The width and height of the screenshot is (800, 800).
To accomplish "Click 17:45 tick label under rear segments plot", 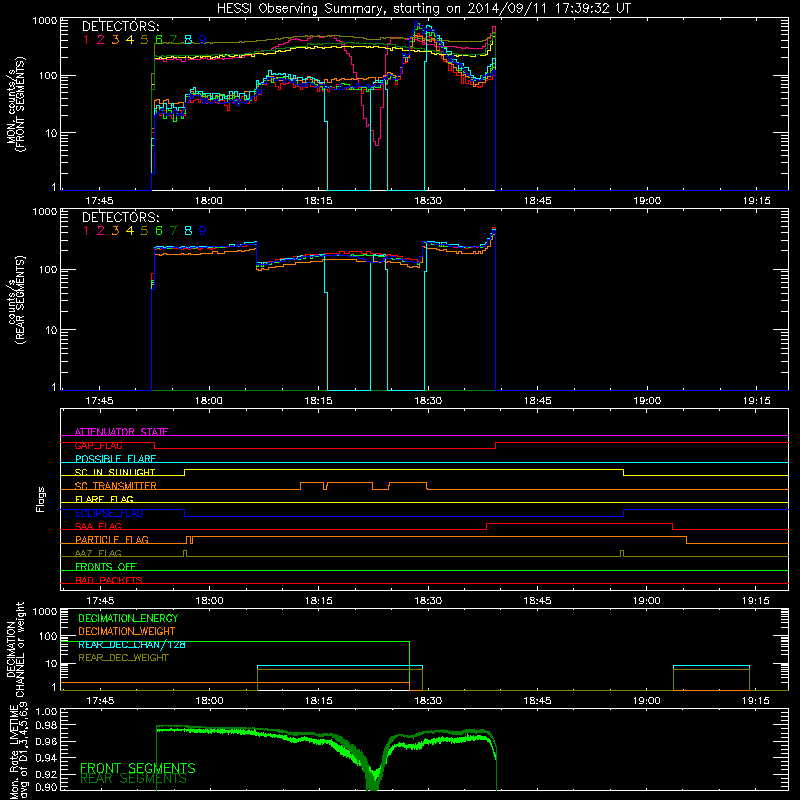I will (x=99, y=401).
